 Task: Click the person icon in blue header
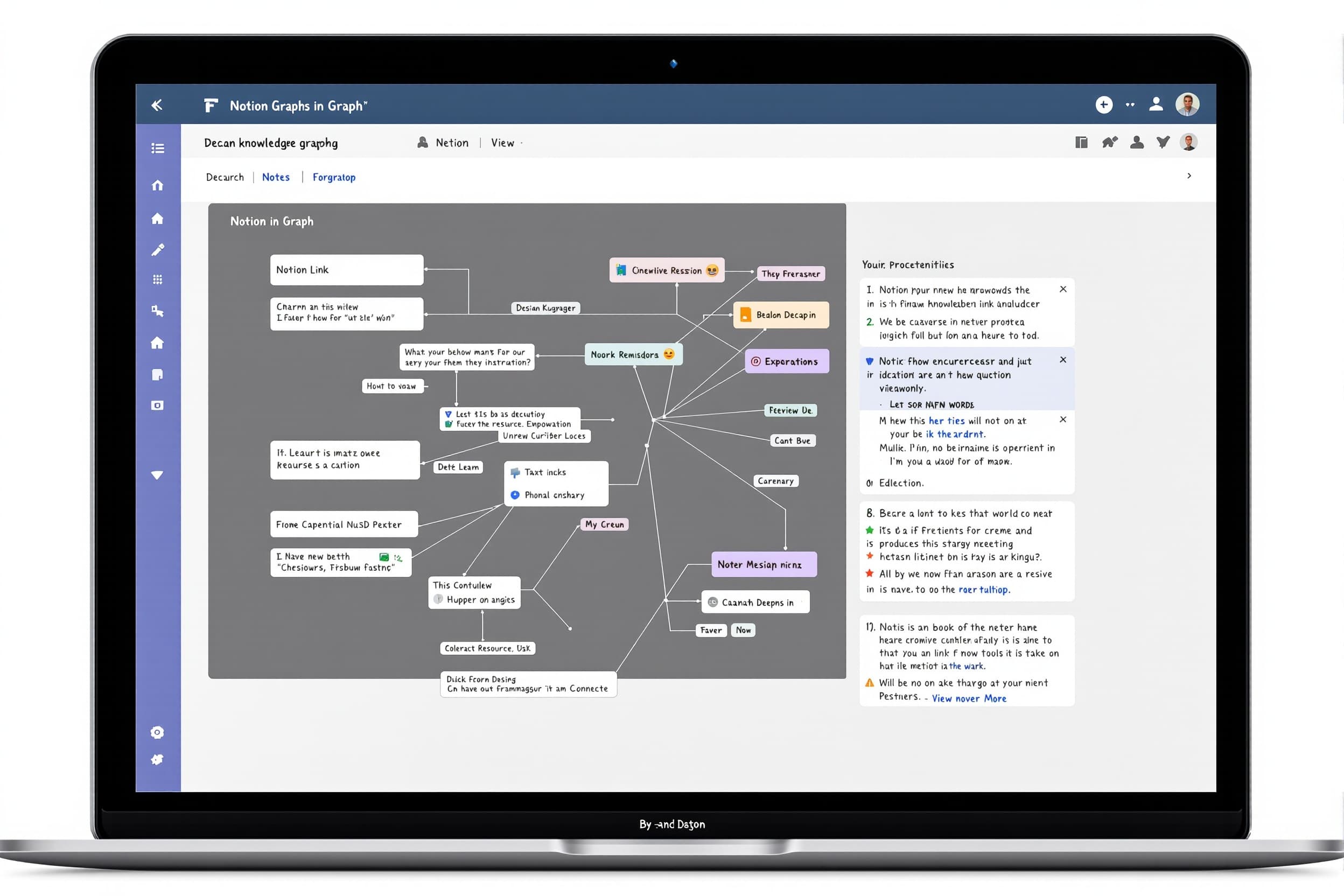coord(1156,104)
